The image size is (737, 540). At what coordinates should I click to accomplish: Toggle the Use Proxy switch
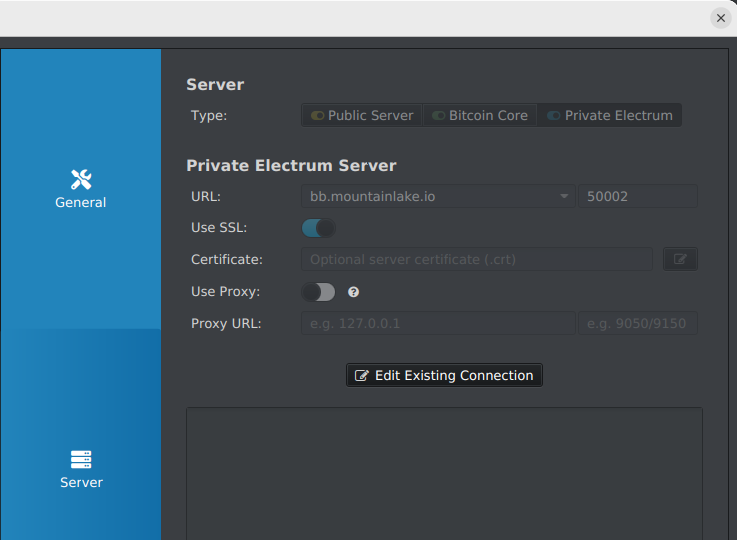click(318, 292)
